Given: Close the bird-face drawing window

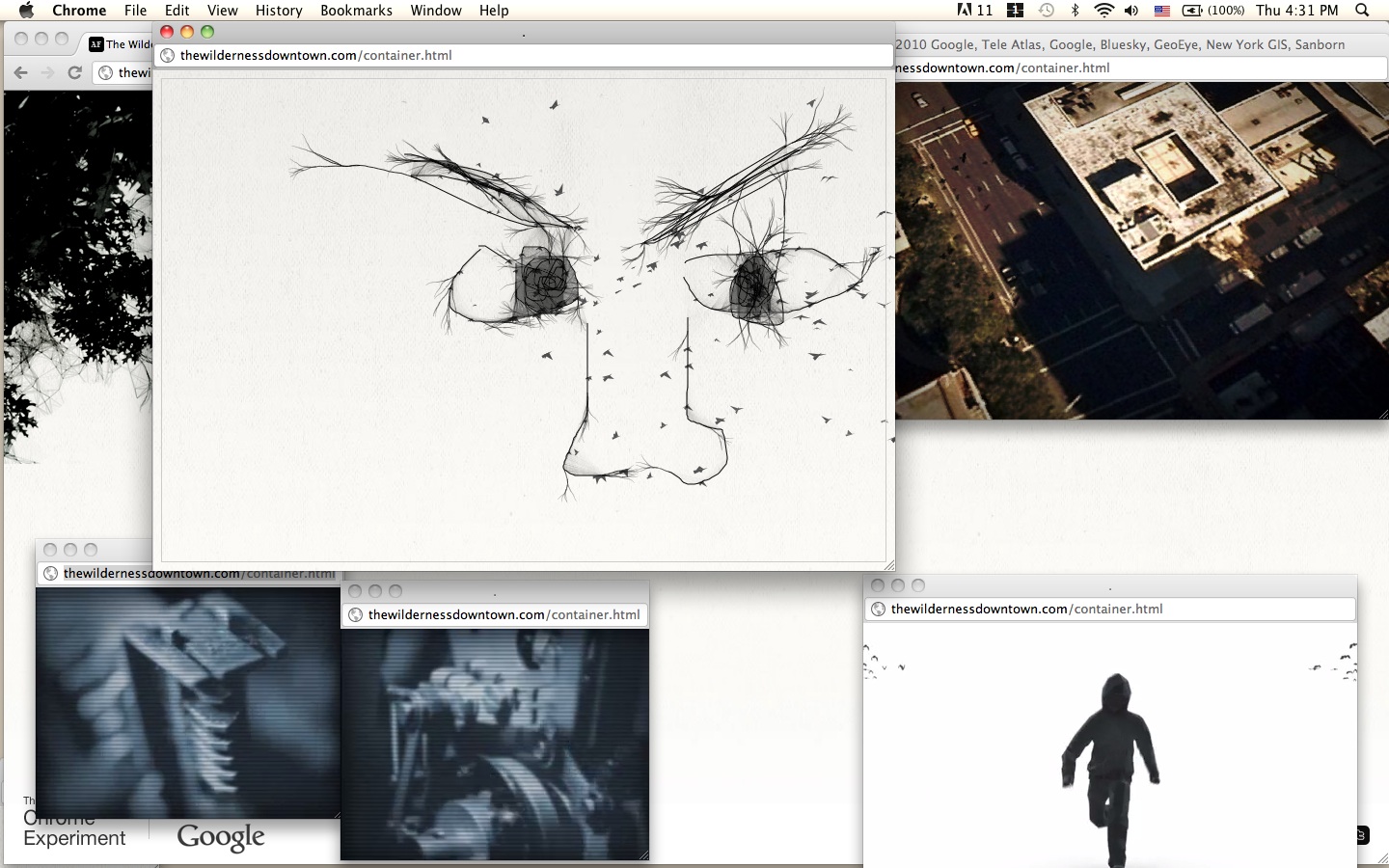Looking at the screenshot, I should [x=167, y=32].
